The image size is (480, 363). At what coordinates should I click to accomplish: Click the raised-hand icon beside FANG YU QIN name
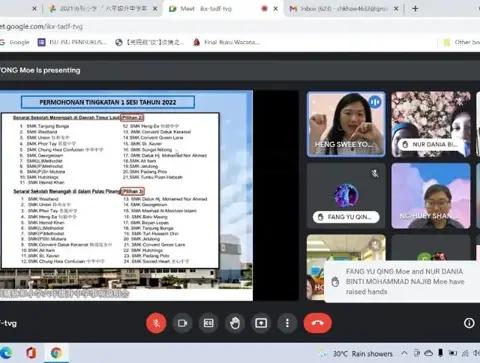click(320, 217)
